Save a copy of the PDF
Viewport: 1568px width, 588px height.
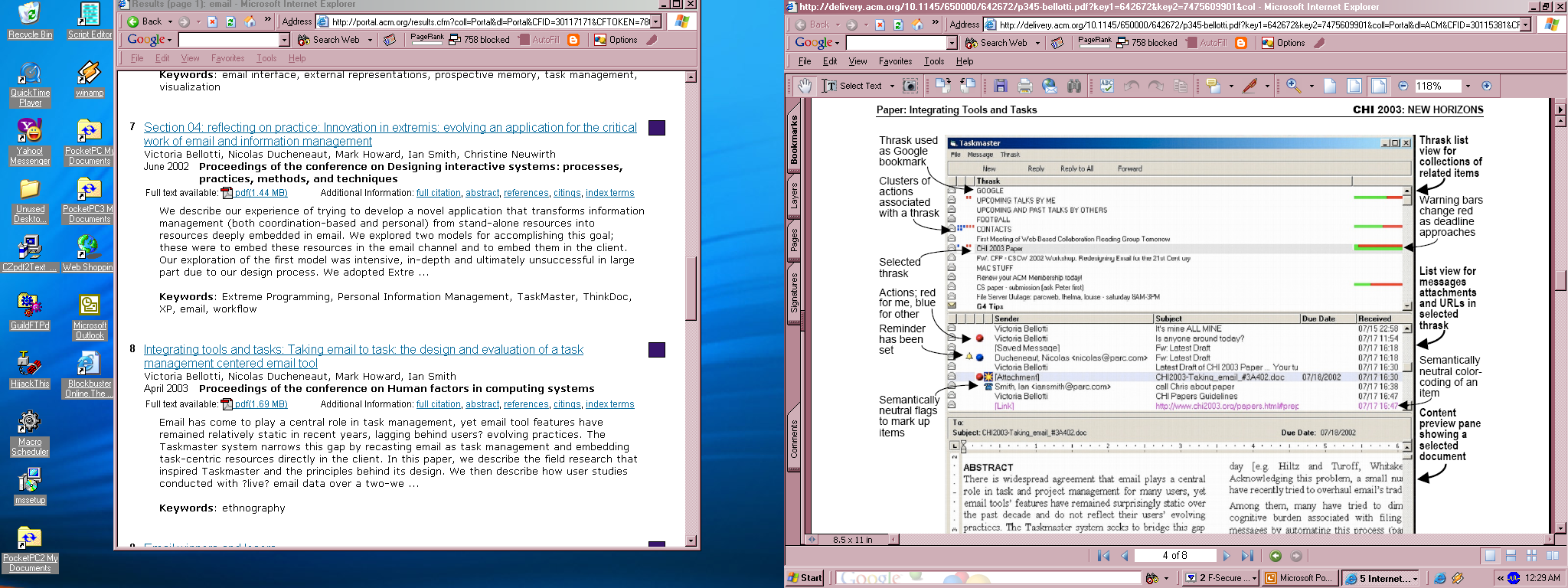tap(1001, 86)
